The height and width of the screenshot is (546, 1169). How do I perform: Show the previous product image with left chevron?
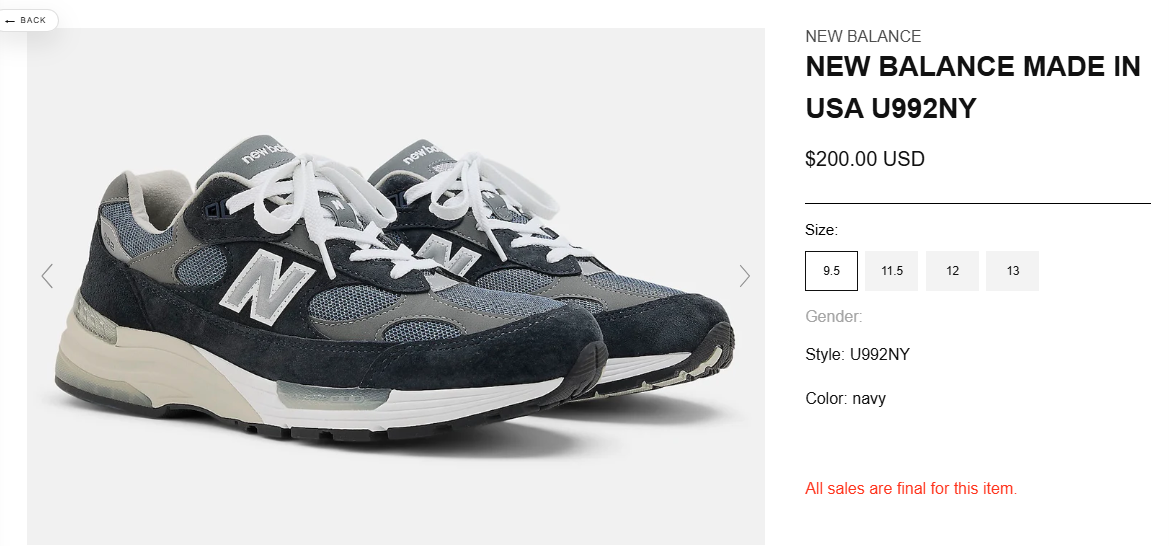[x=47, y=275]
